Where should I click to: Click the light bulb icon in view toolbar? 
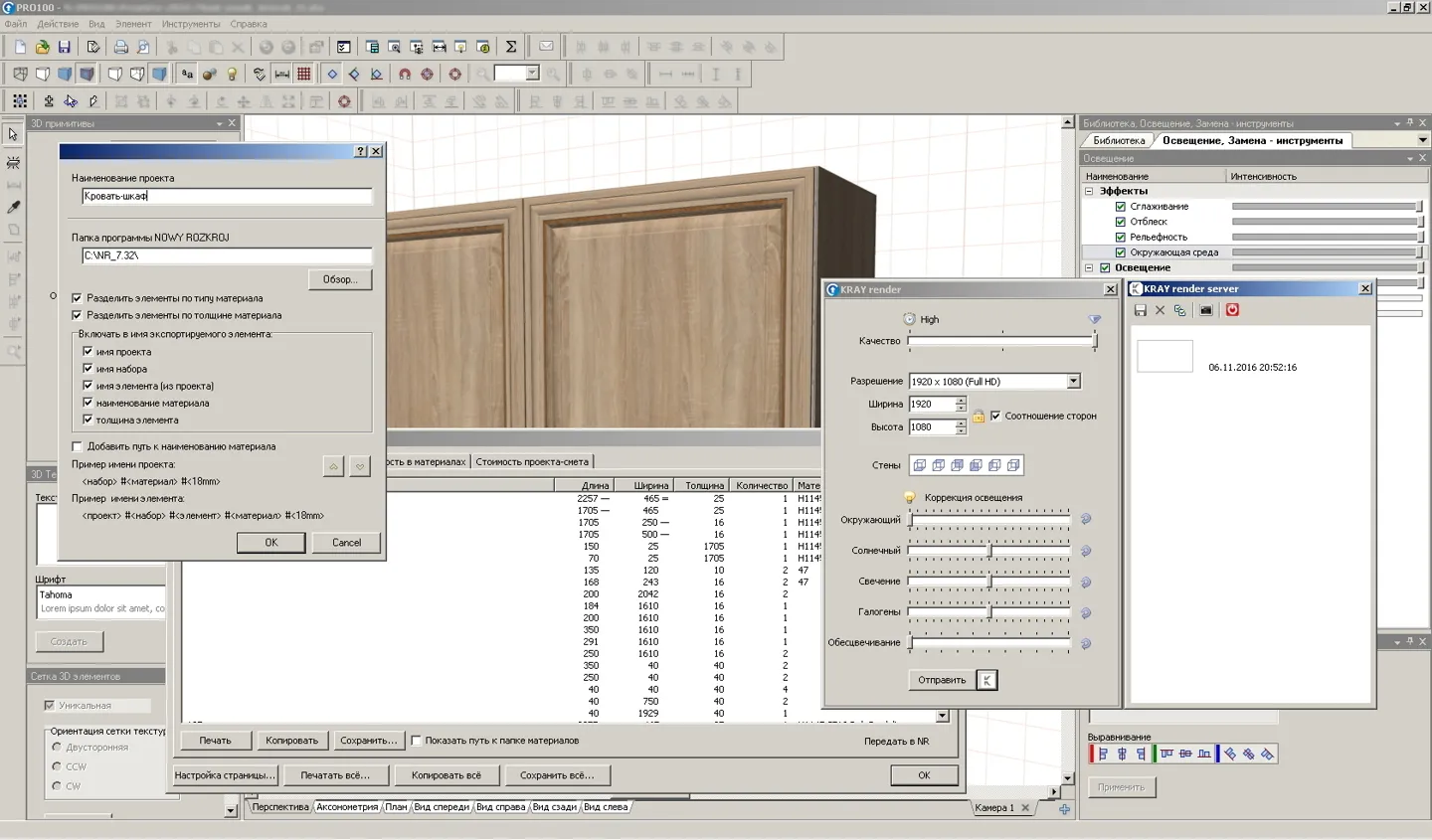click(x=232, y=74)
